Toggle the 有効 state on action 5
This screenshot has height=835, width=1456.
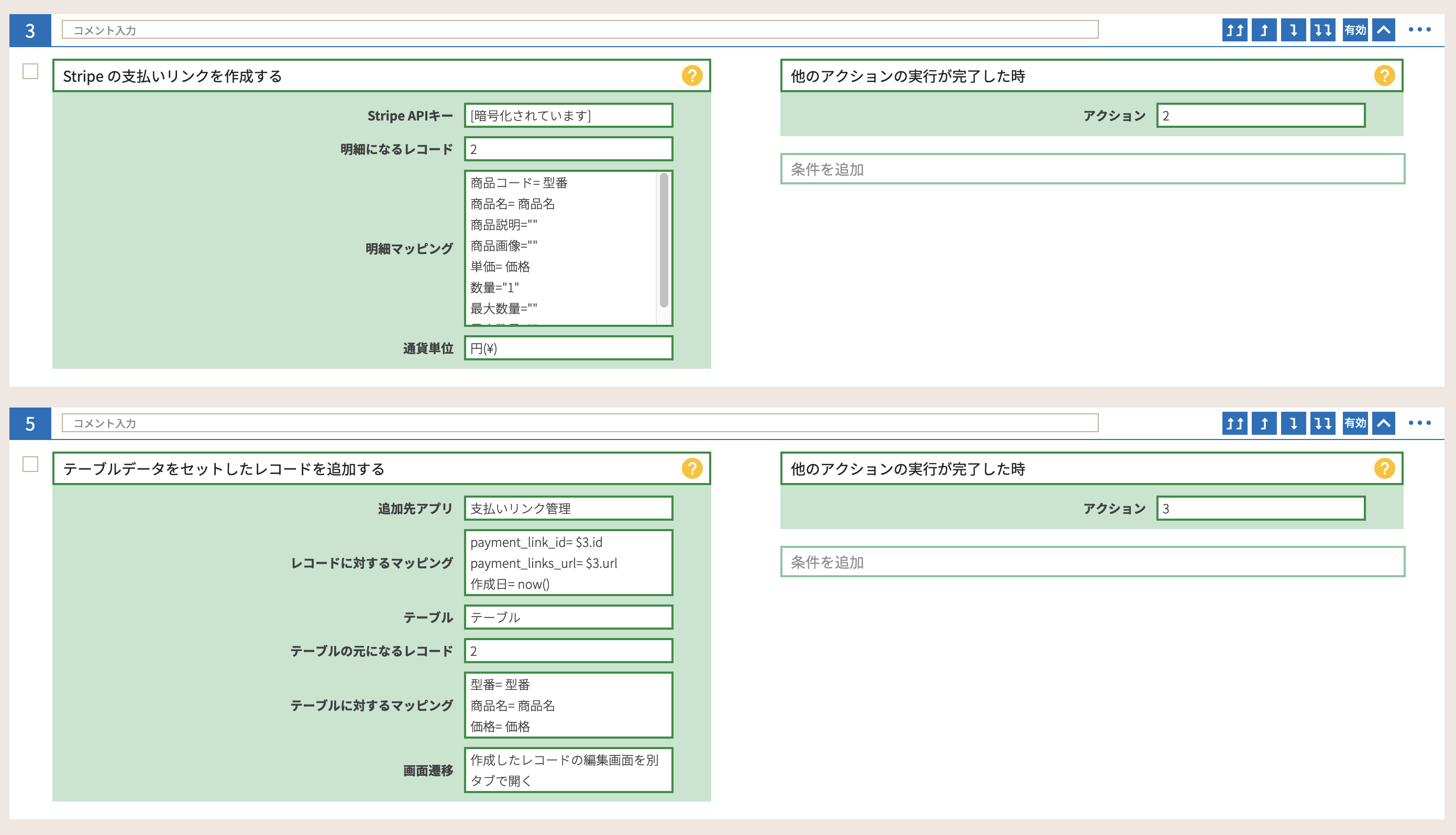[1354, 423]
